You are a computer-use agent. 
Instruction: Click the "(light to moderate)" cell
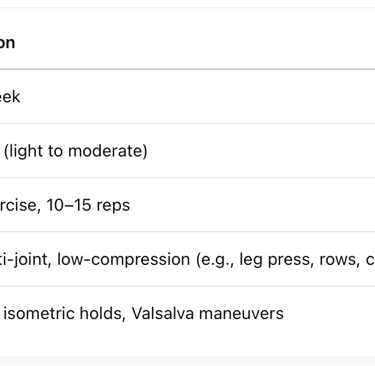pyautogui.click(x=76, y=151)
